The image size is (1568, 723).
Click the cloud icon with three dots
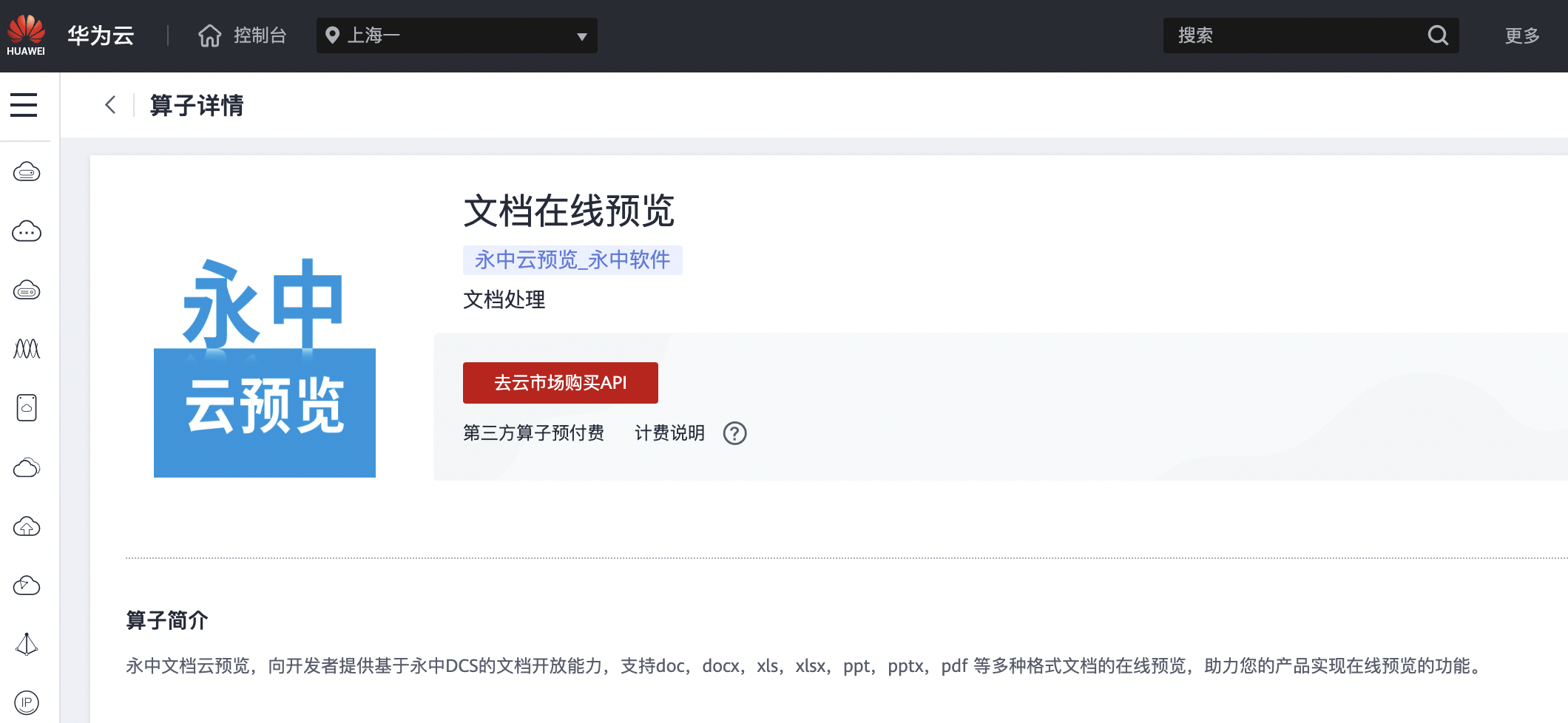pyautogui.click(x=27, y=231)
